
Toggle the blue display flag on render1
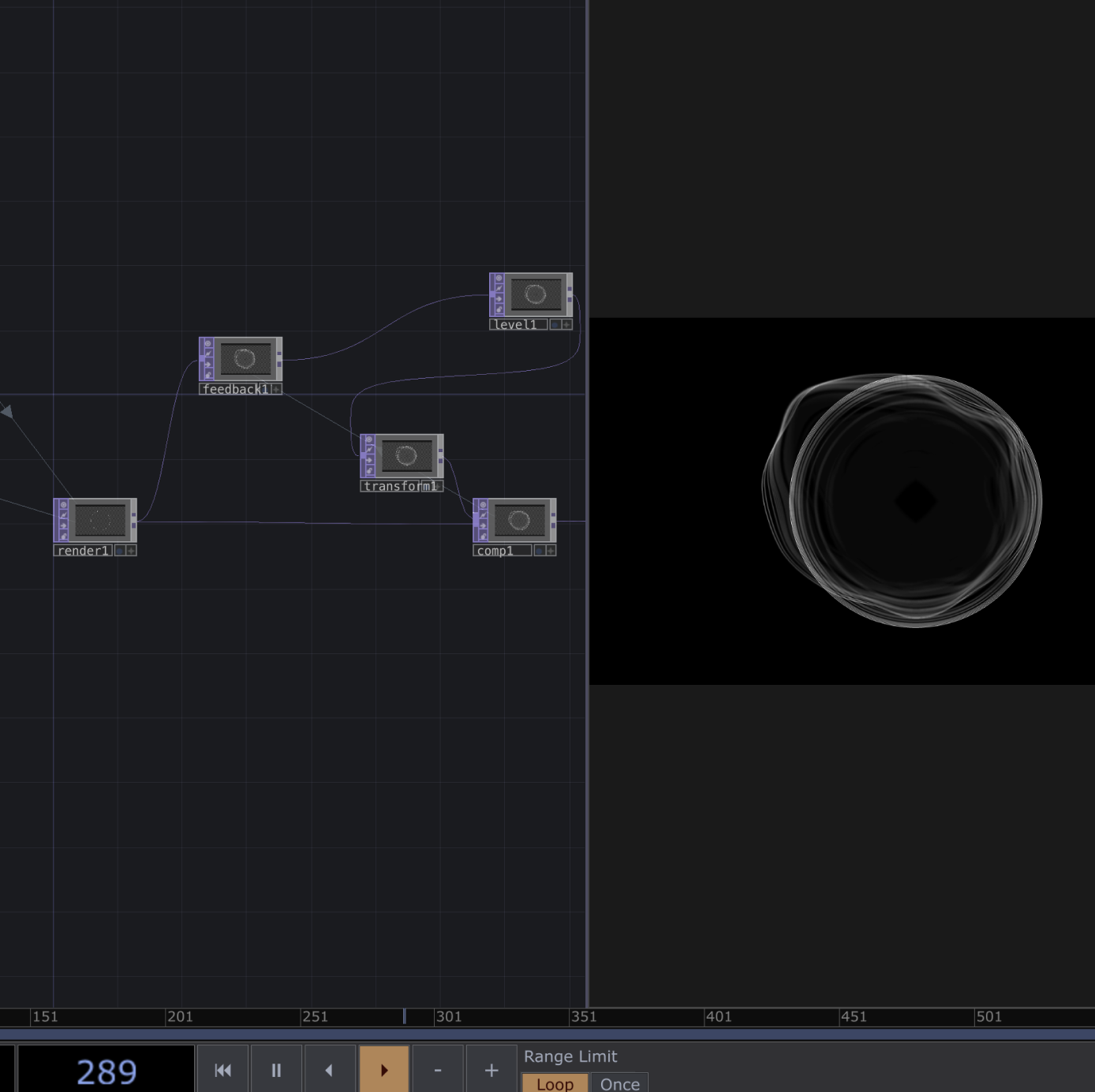click(x=120, y=551)
